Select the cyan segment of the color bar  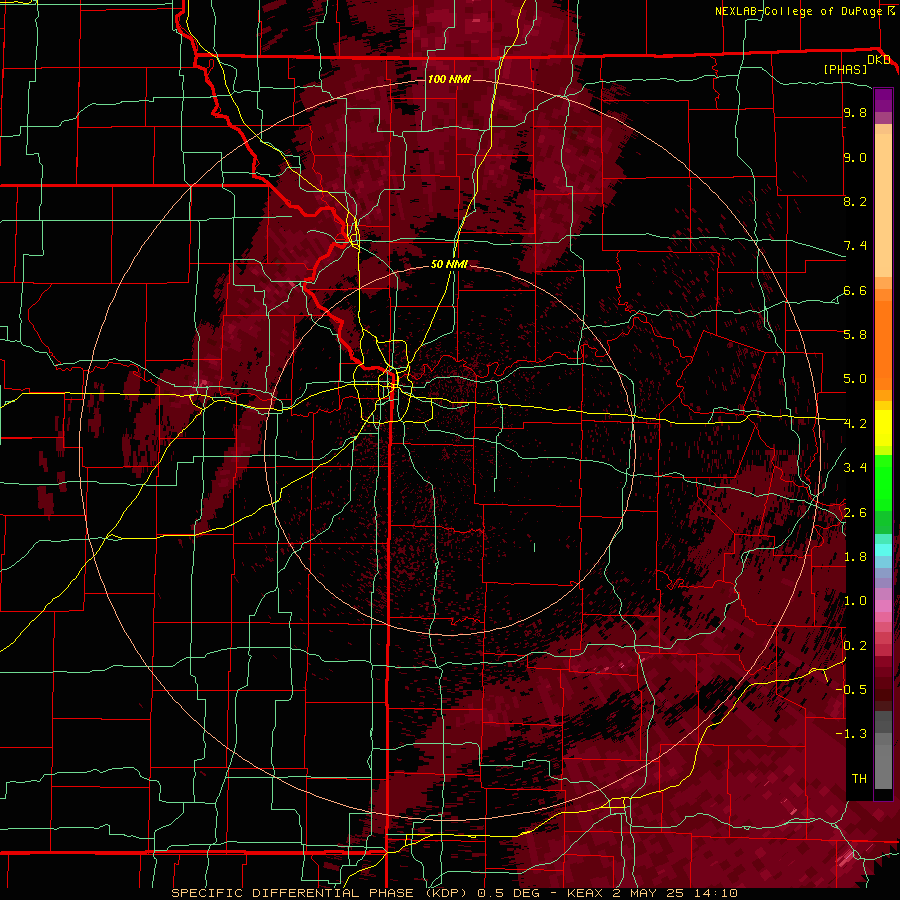coord(883,549)
